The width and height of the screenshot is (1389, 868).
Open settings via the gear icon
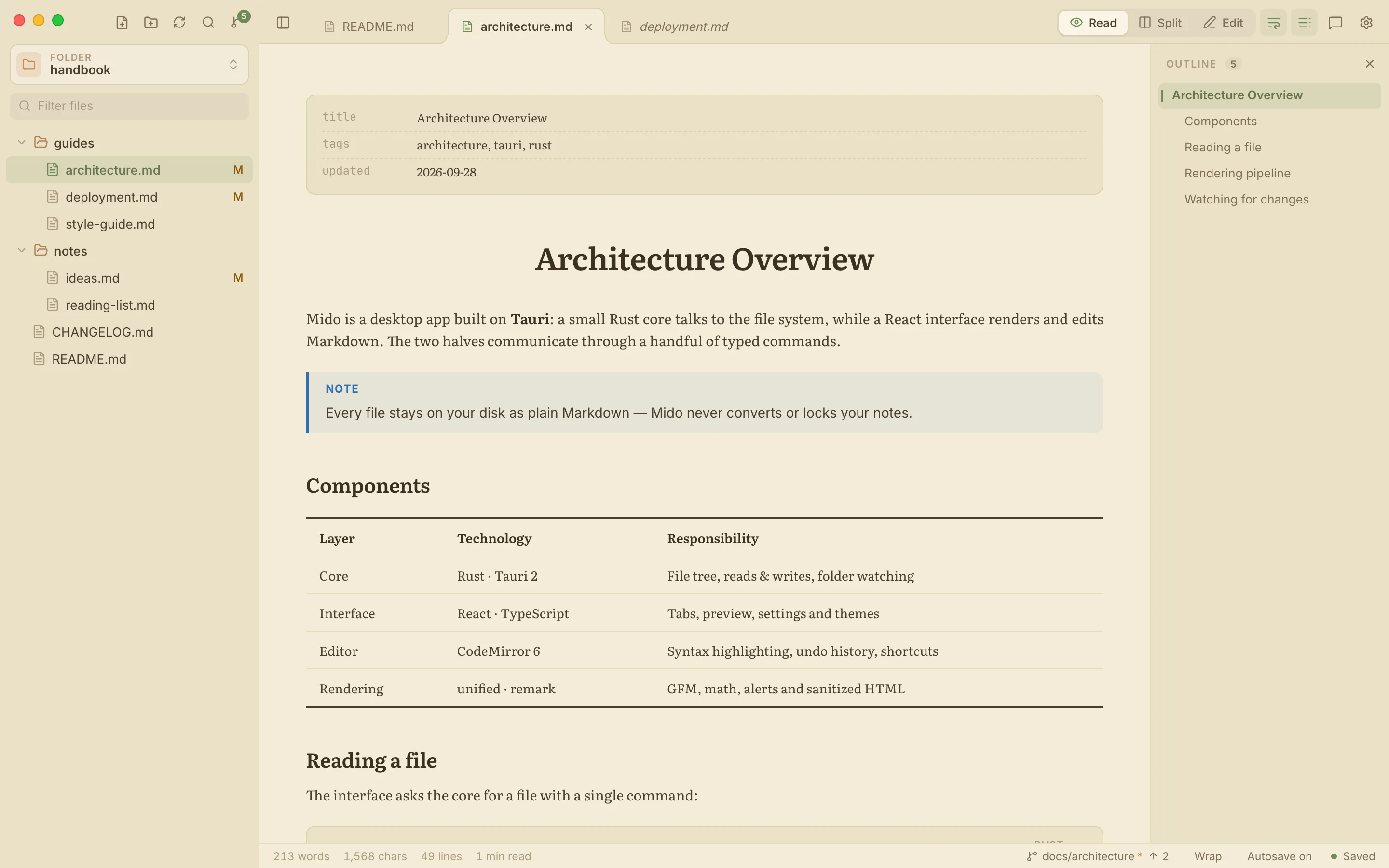coord(1366,22)
